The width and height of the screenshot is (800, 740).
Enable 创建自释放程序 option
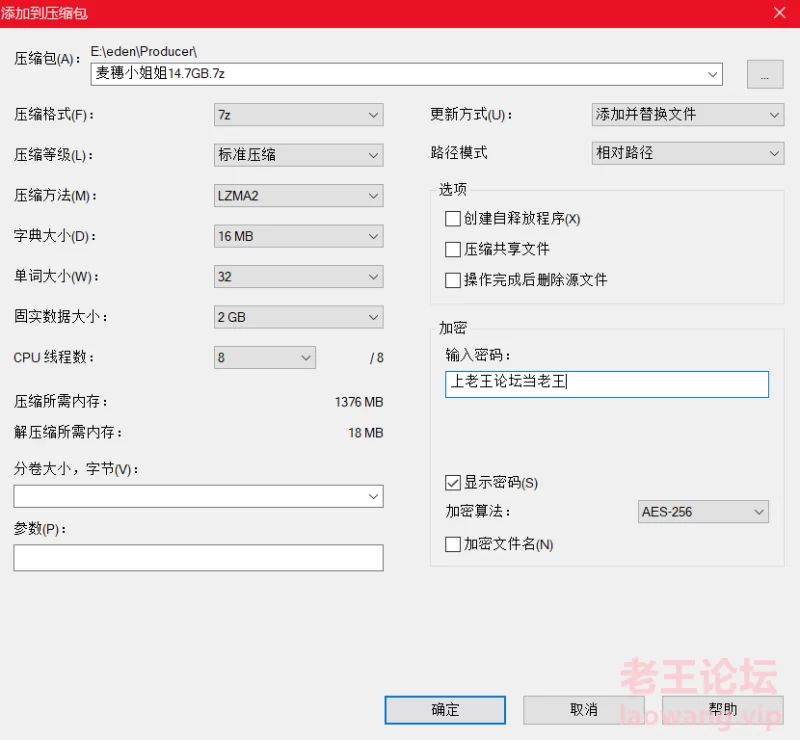[x=452, y=218]
